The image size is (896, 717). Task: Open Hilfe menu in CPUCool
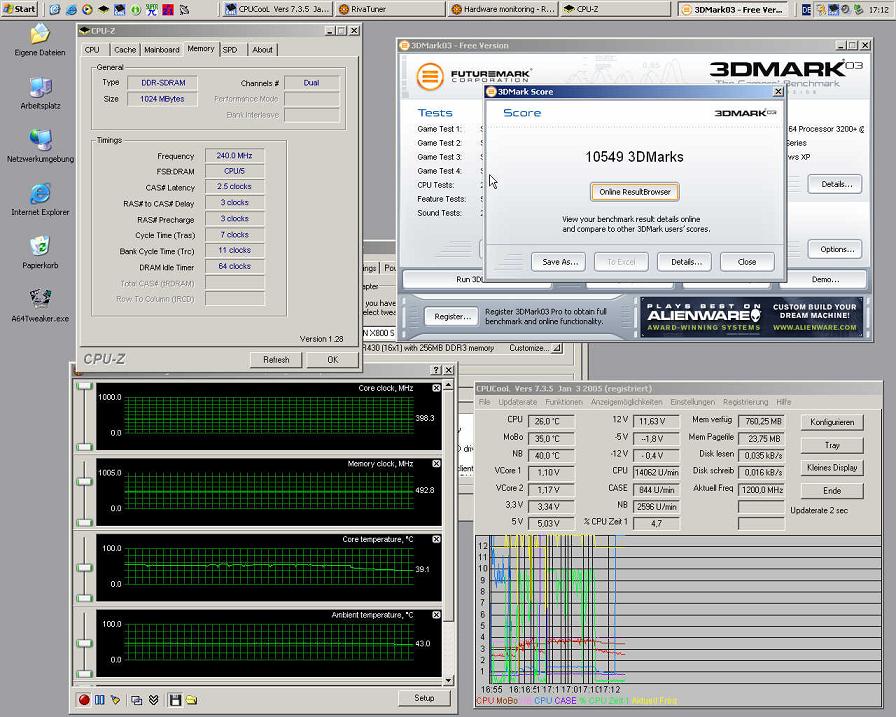[784, 402]
